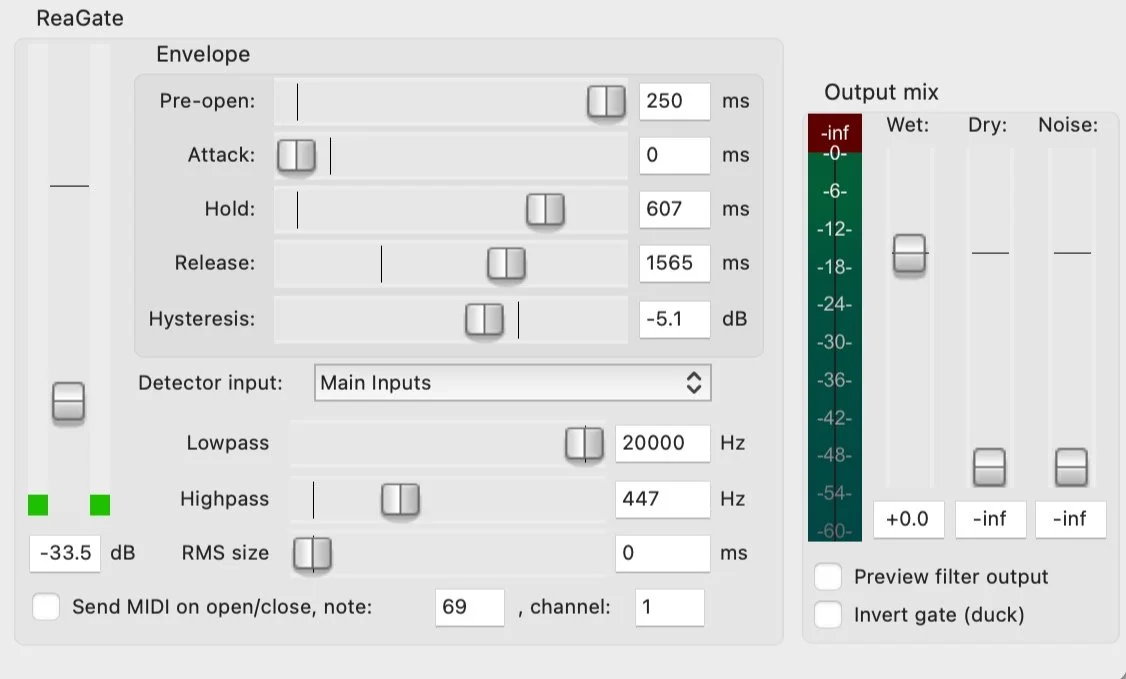
Task: Click the "Envelope" section label
Action: 203,55
